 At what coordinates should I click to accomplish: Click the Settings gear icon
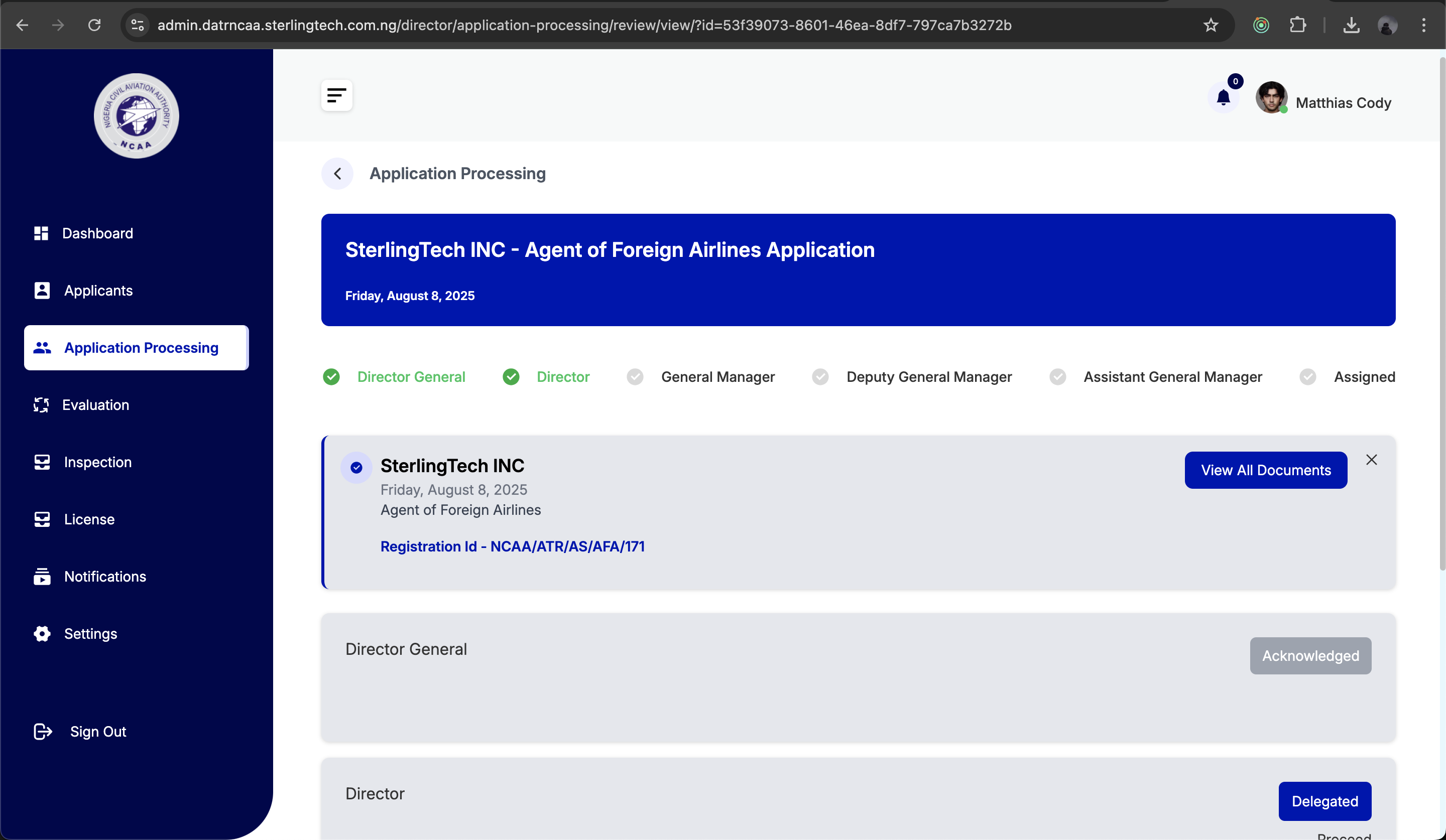[42, 634]
